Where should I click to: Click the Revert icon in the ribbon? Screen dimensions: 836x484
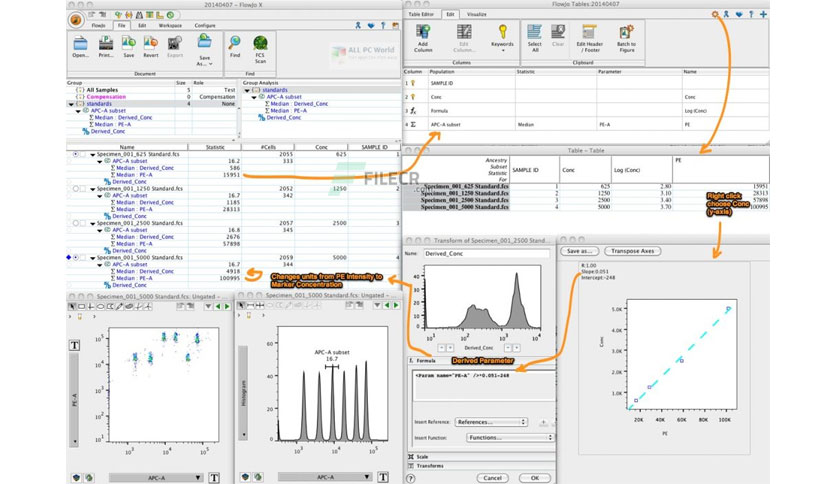tap(151, 44)
